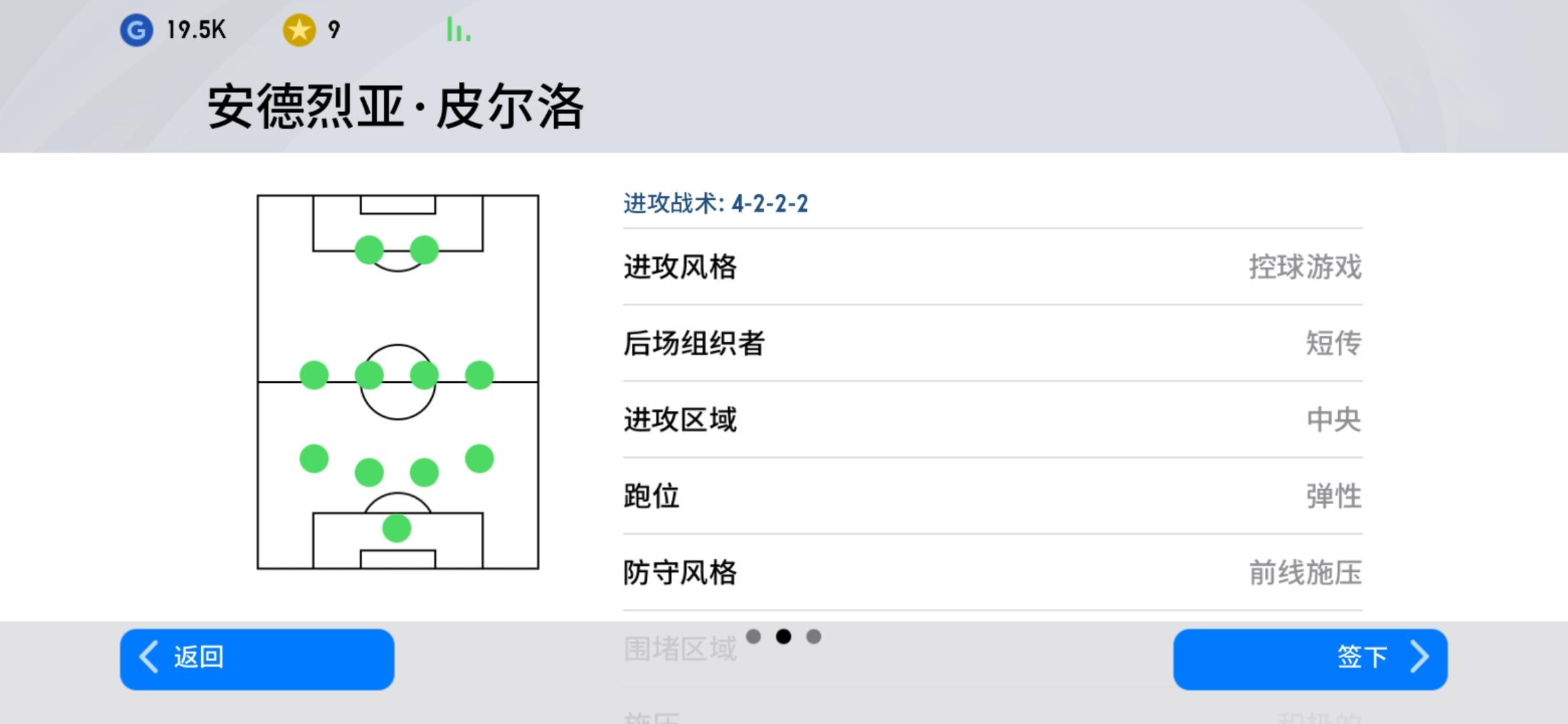
Task: Select the 防守风格 setting row
Action: pos(992,572)
